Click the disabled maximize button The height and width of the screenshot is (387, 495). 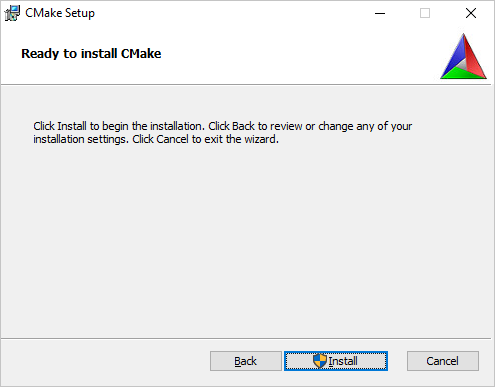pyautogui.click(x=425, y=13)
